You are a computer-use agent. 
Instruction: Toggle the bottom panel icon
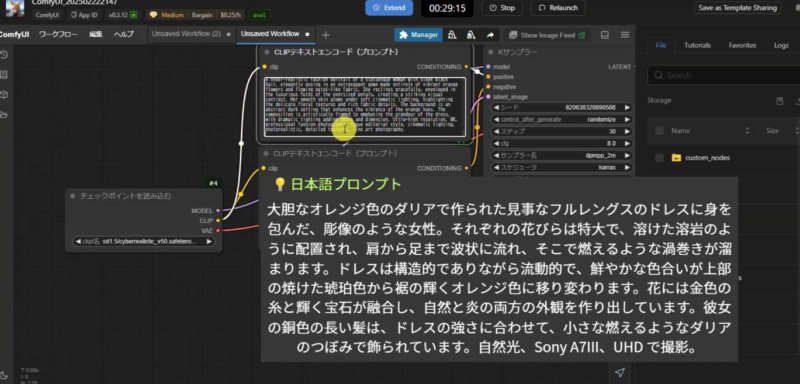coord(605,35)
